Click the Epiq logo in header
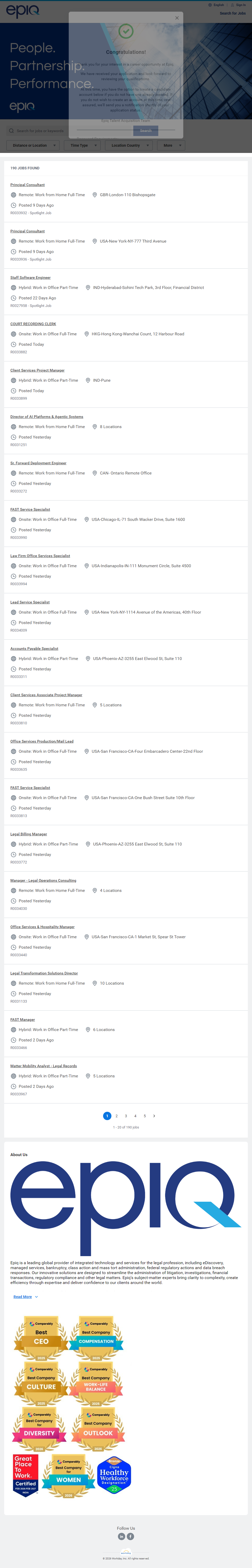The image size is (252, 1568). click(x=23, y=11)
